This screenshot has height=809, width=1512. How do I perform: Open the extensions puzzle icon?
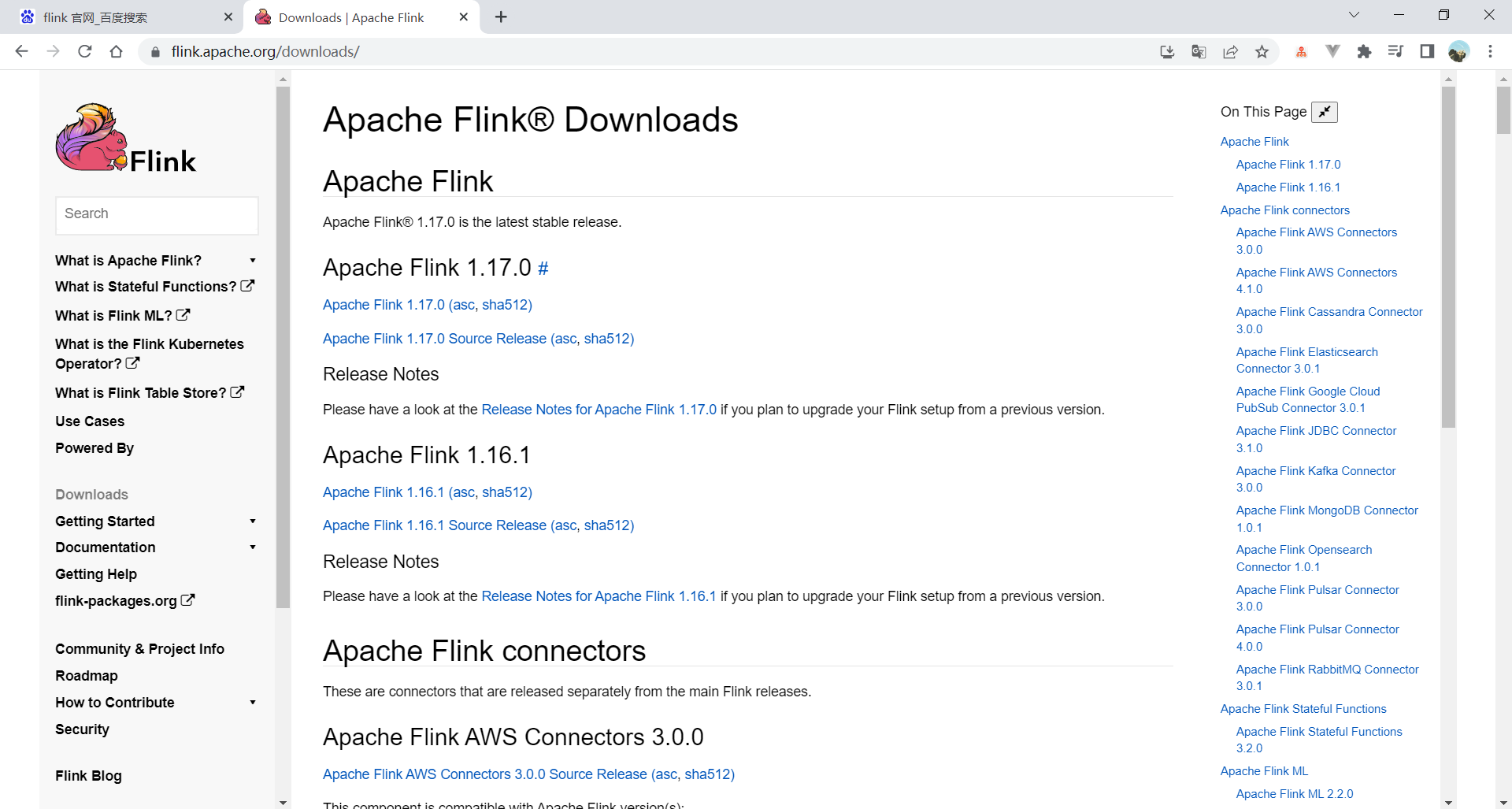[x=1364, y=52]
